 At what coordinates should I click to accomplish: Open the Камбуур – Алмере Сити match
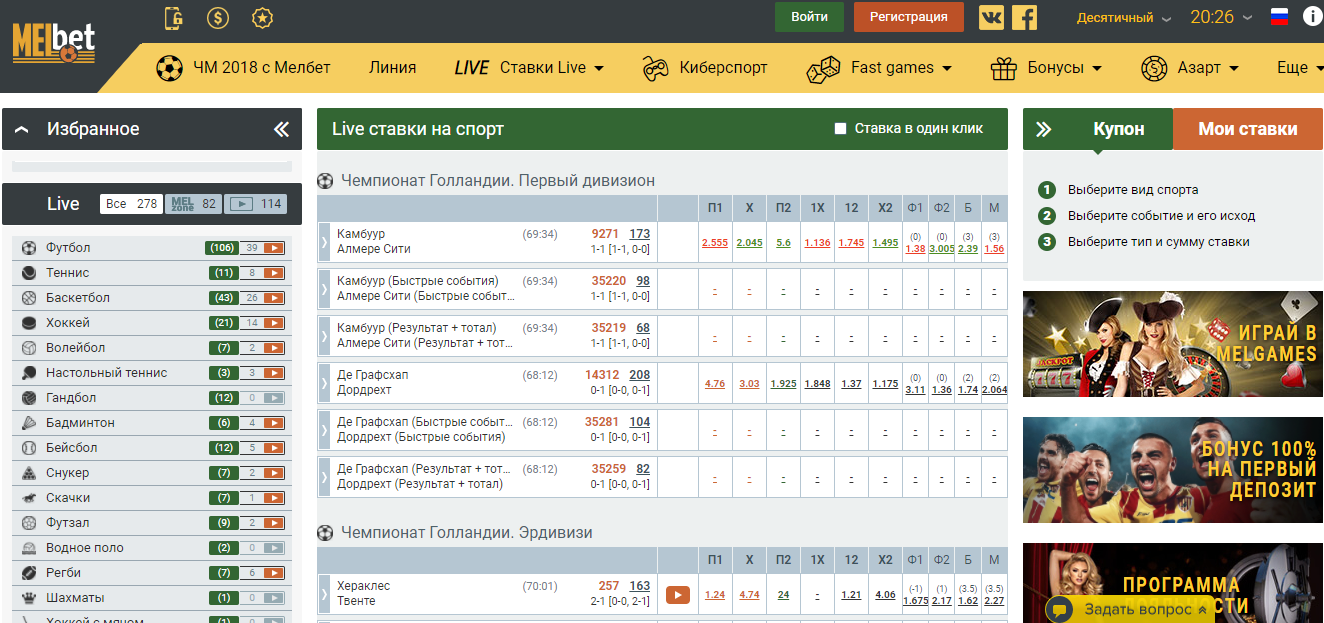point(374,242)
